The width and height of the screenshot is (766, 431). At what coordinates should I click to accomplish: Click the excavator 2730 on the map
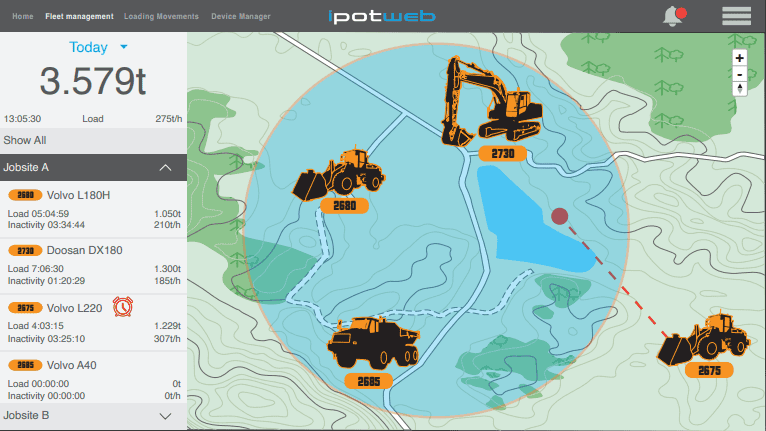490,100
